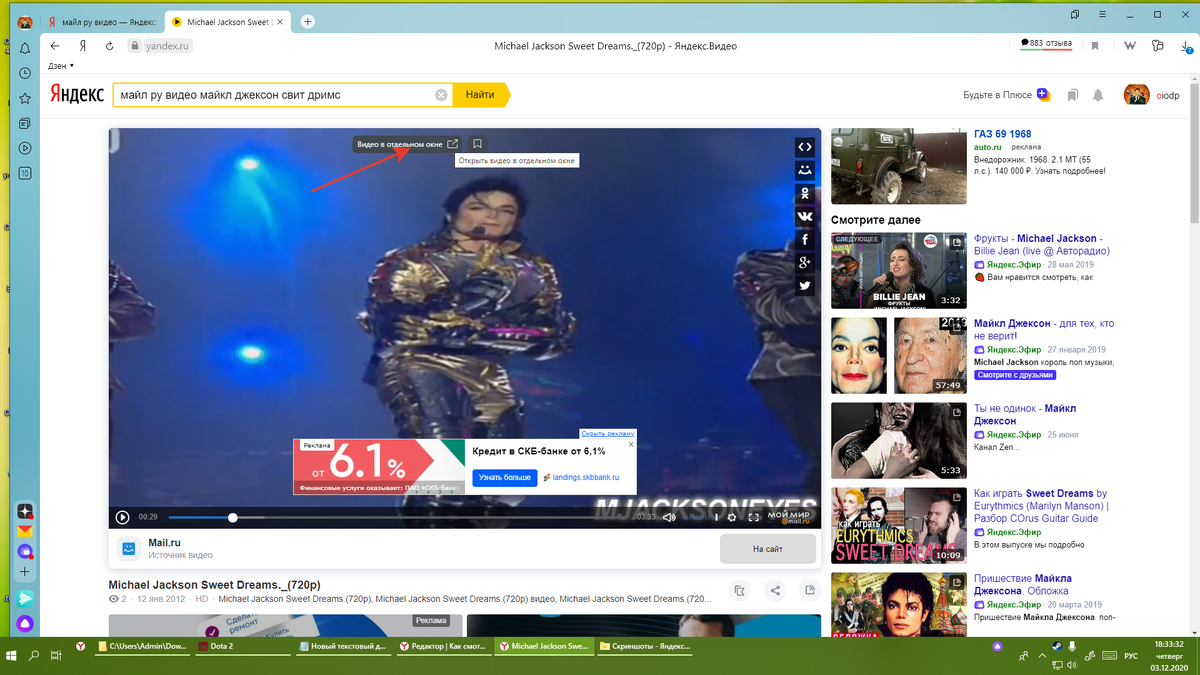Play the Michael Jackson video
Viewport: 1200px width, 675px height.
pyautogui.click(x=122, y=517)
